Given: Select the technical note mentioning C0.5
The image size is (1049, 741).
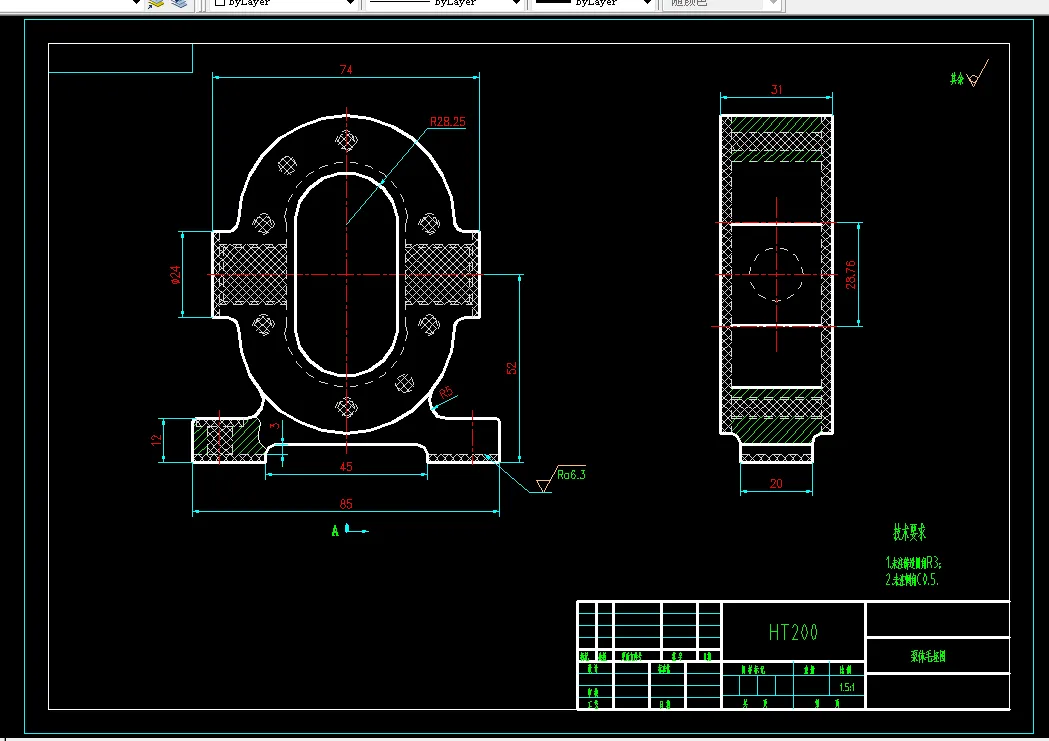Looking at the screenshot, I should click(913, 580).
